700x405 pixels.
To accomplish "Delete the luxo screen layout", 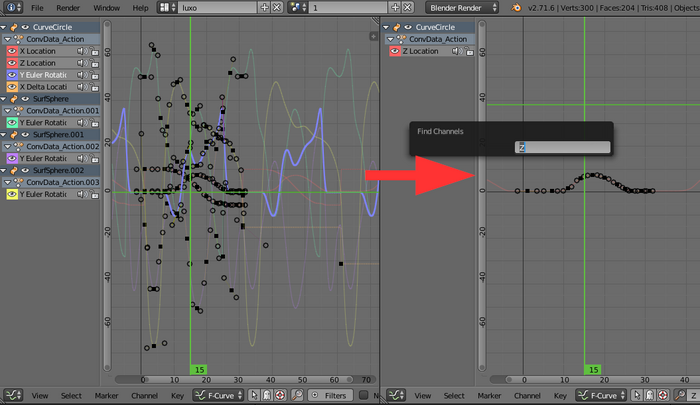I will (x=276, y=7).
